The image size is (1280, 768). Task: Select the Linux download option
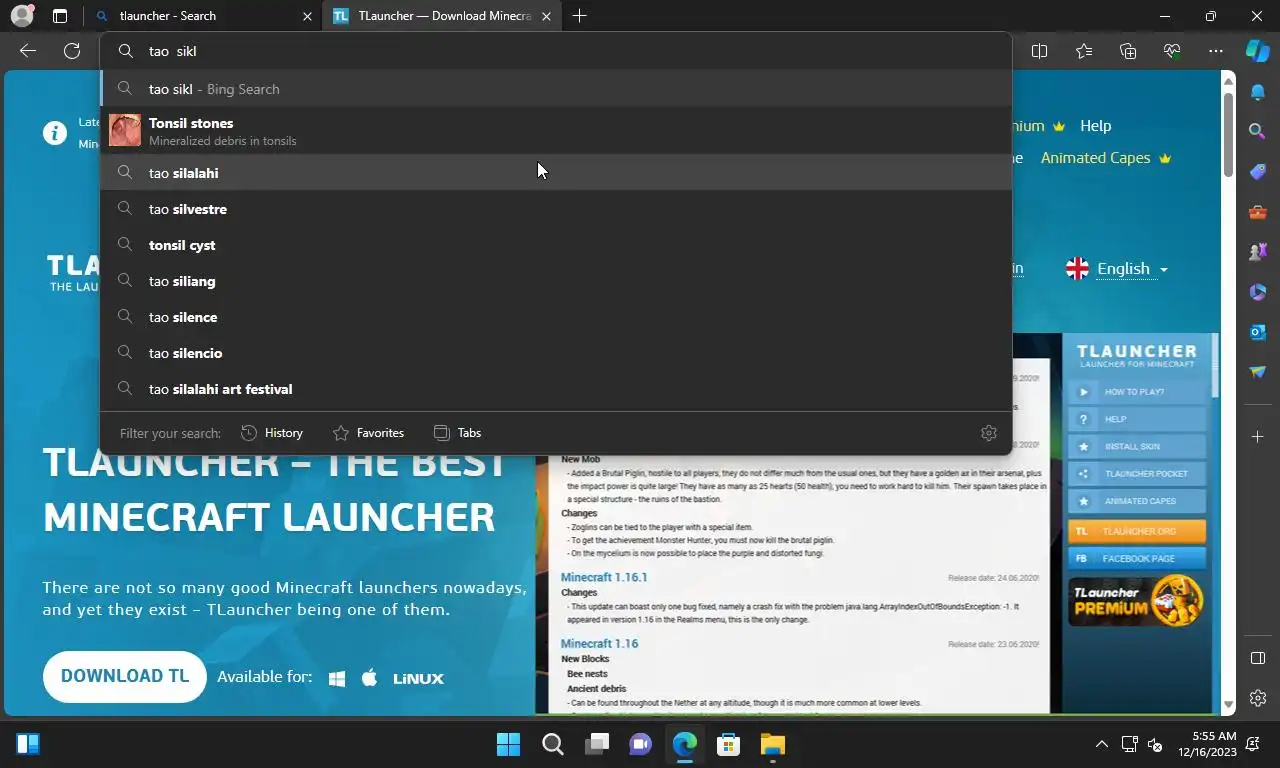[418, 678]
